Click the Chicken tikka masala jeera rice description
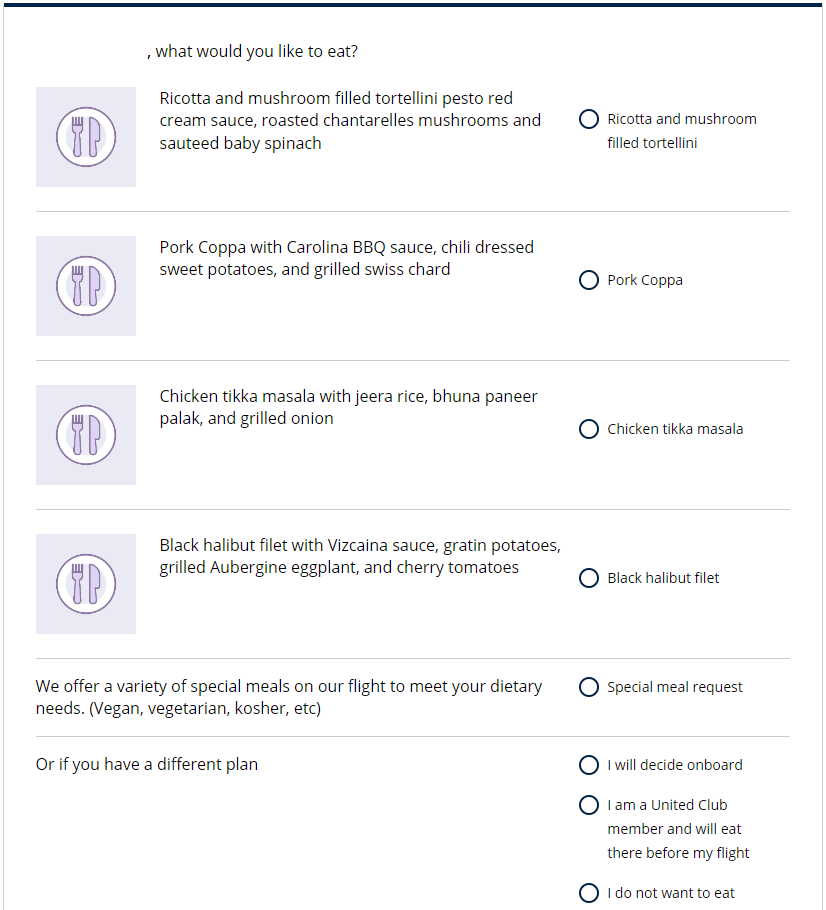Image resolution: width=826 pixels, height=910 pixels. [348, 407]
